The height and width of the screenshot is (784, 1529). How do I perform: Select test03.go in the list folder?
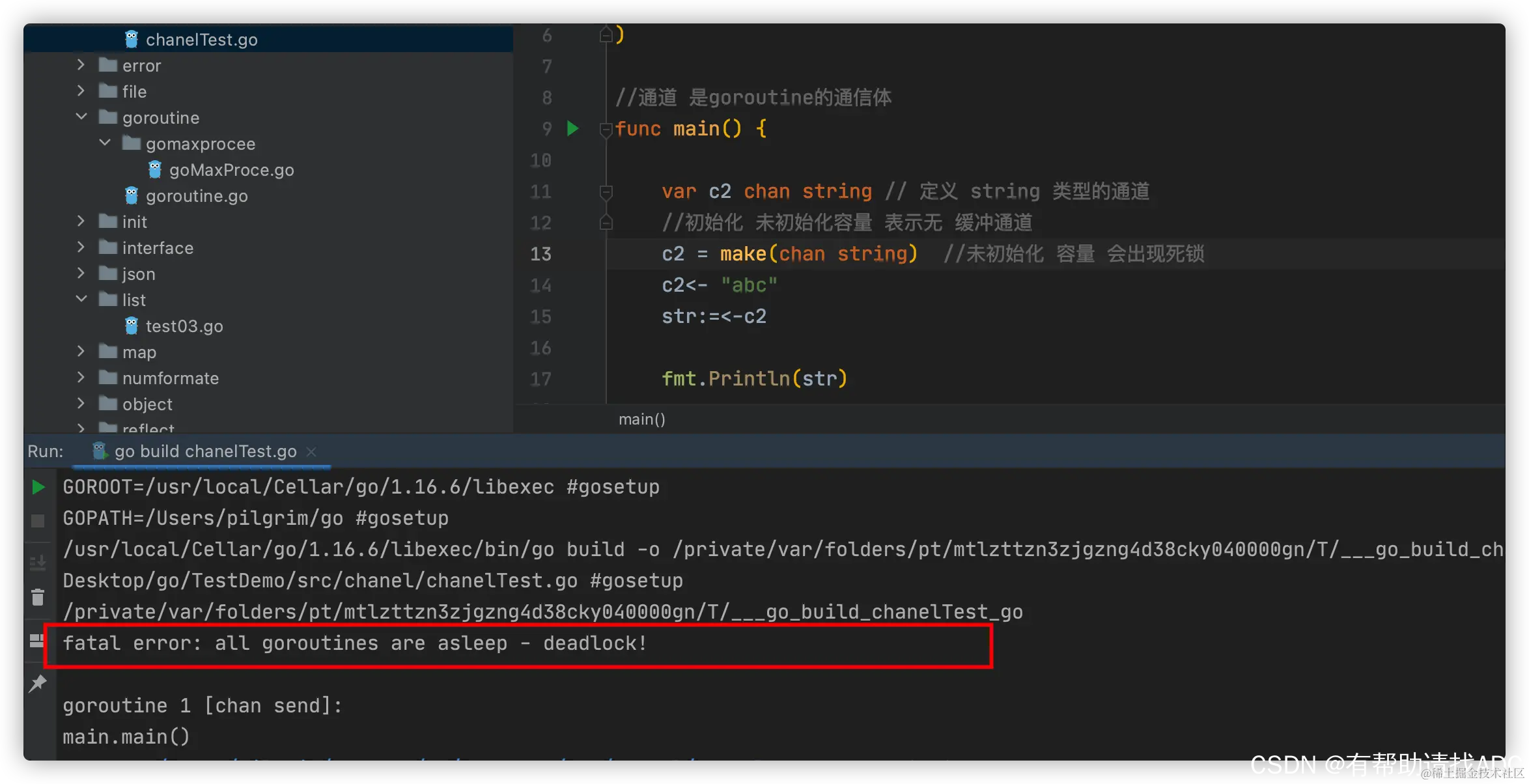184,326
